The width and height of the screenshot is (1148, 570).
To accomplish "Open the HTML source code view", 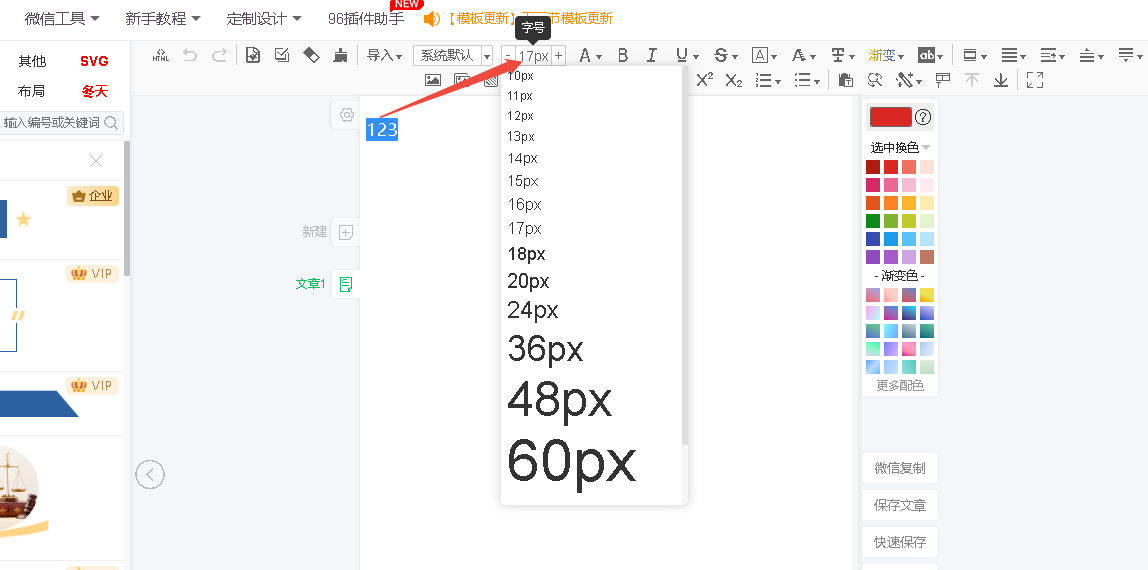I will pos(160,56).
